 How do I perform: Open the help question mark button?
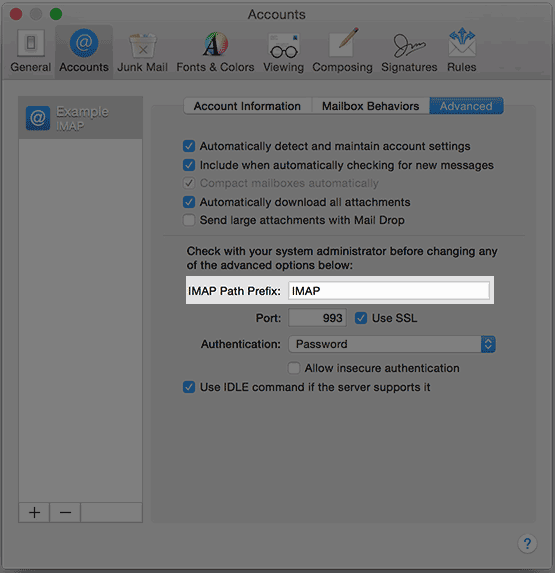point(527,544)
